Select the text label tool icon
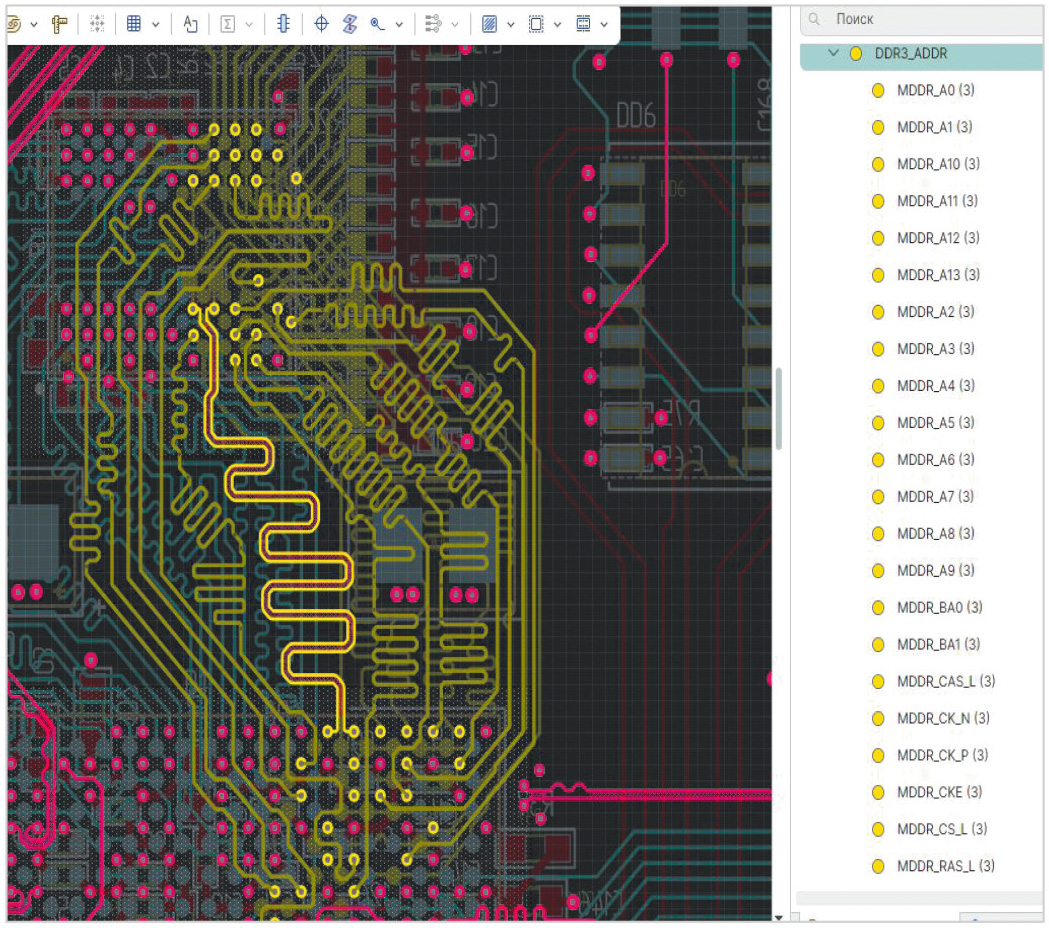Viewport: 1049px width, 928px height. click(x=190, y=24)
